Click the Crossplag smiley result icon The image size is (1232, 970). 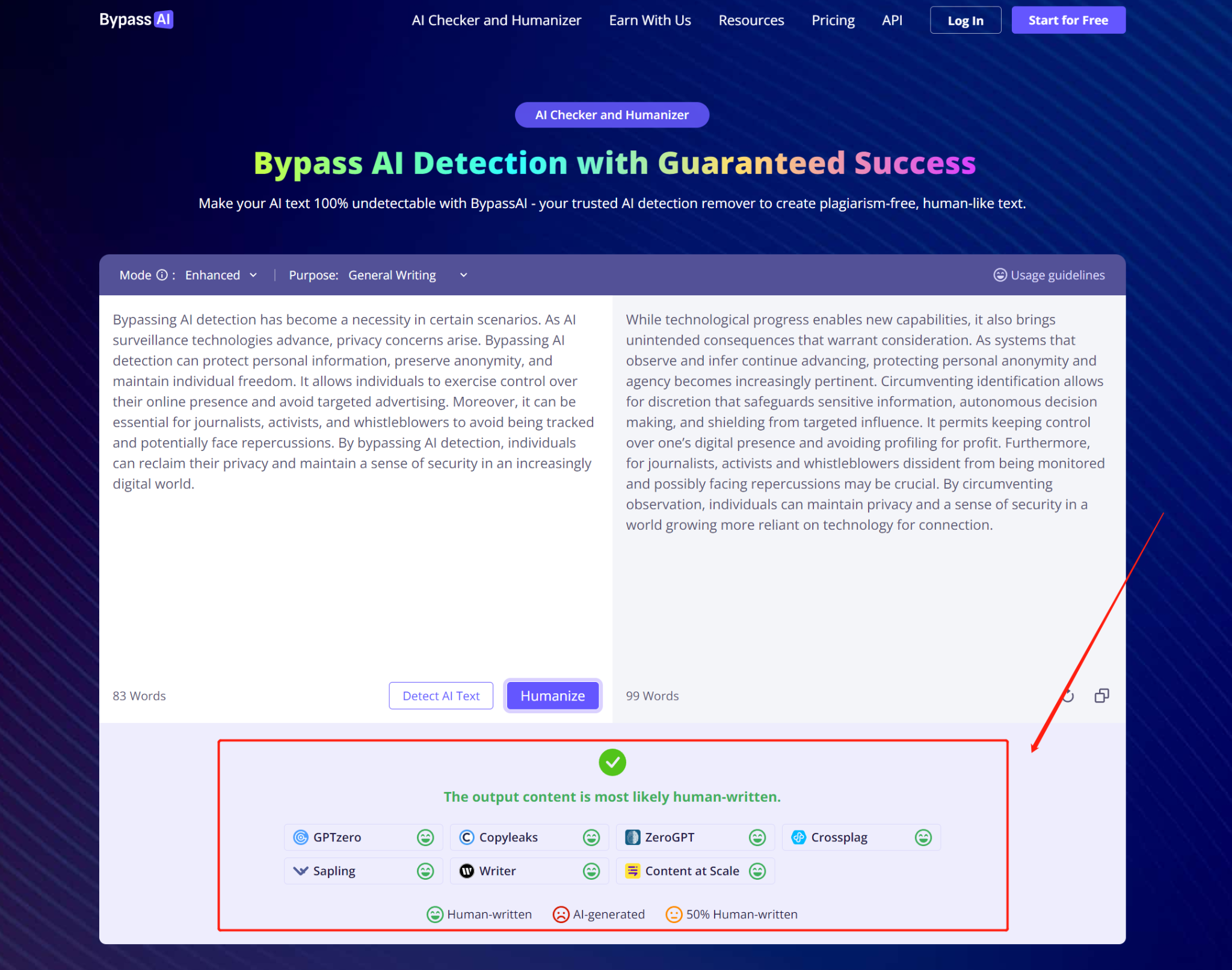[923, 837]
